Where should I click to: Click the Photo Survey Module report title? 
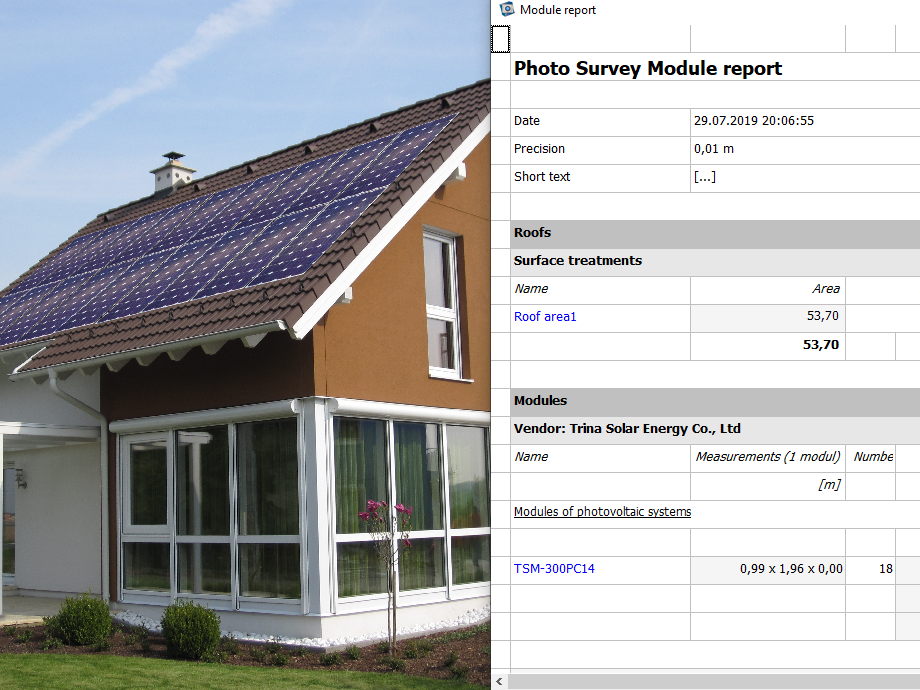coord(647,69)
